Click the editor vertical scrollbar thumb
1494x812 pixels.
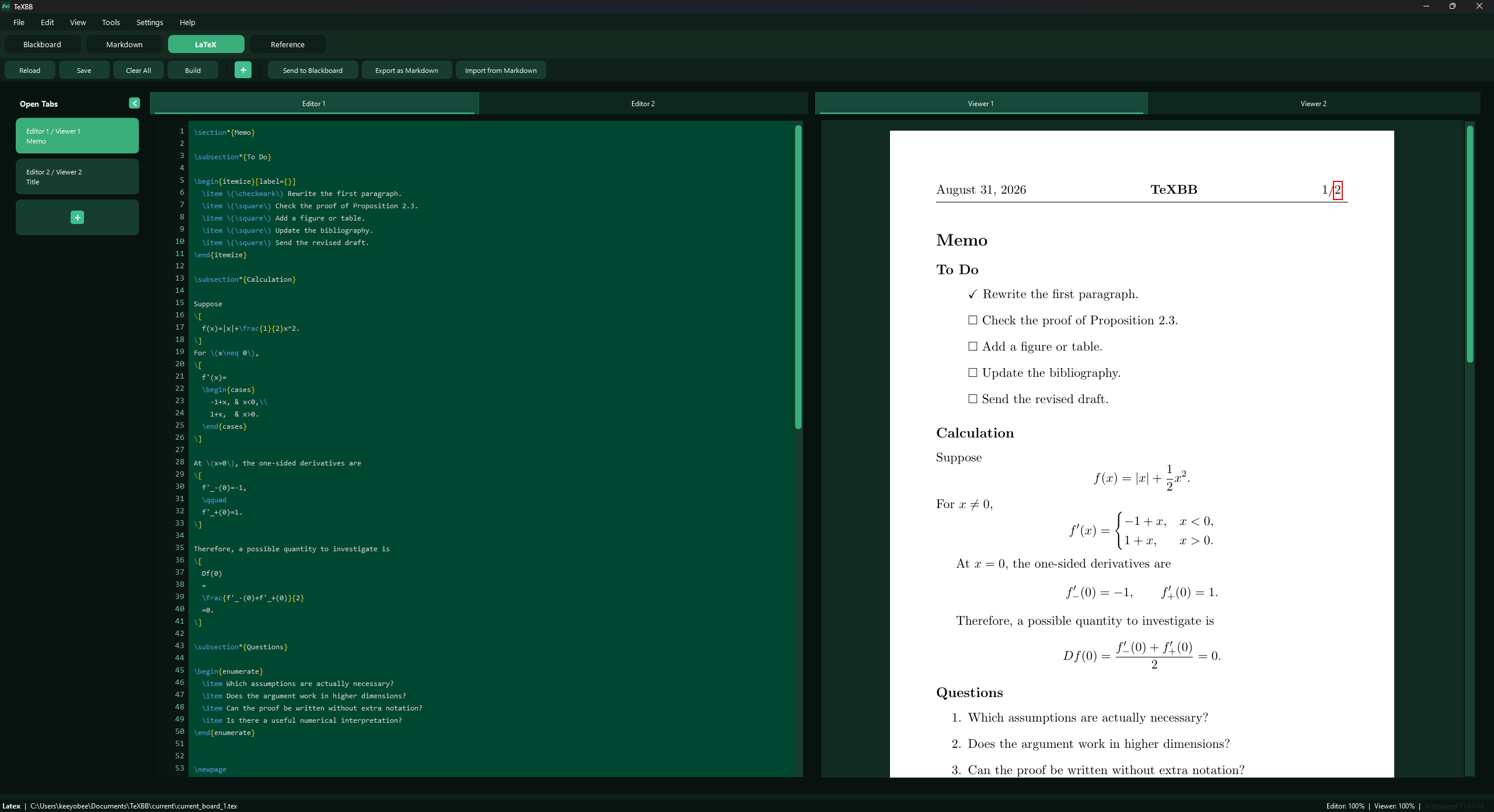pos(798,277)
